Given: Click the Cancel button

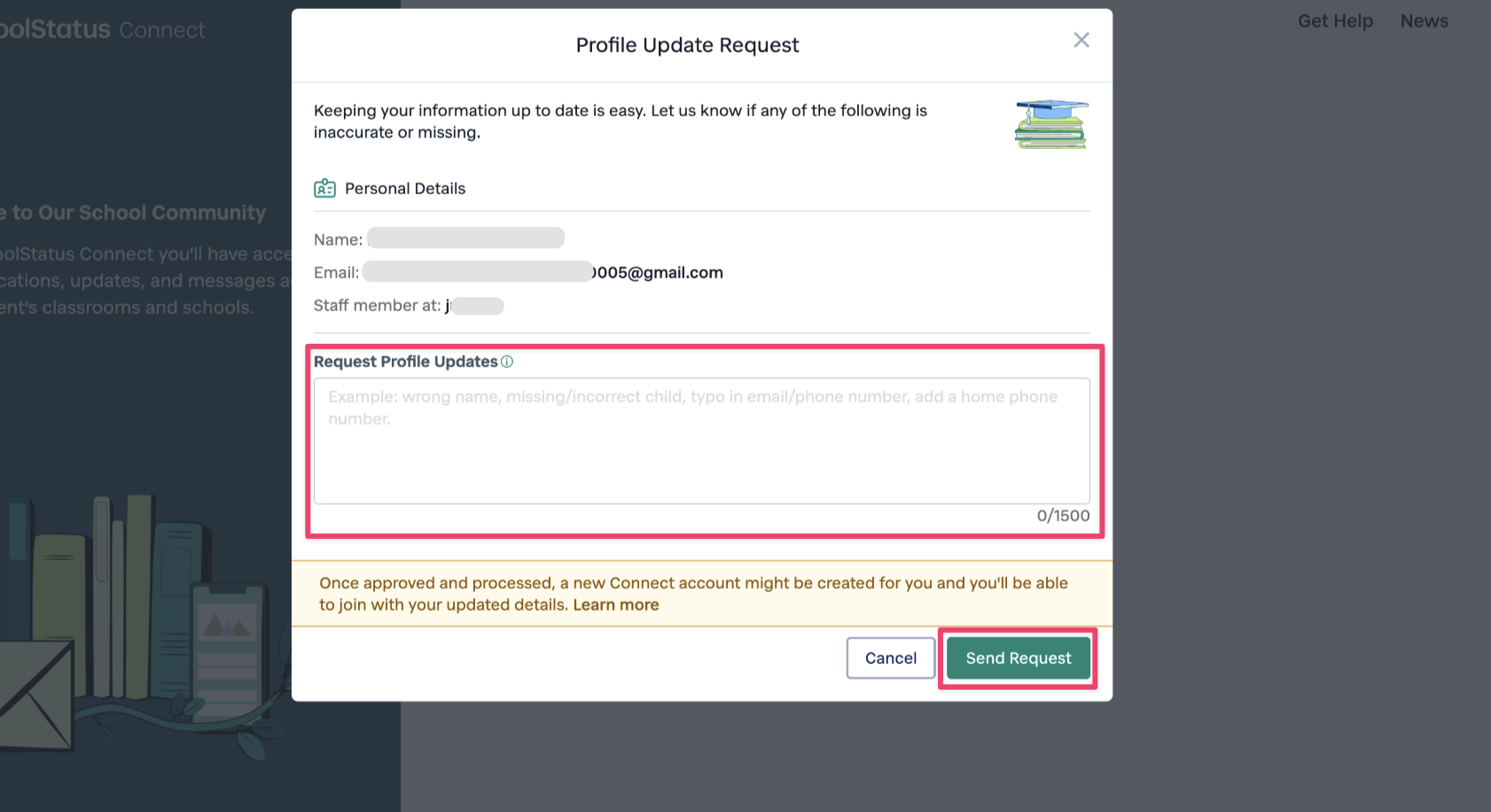Looking at the screenshot, I should (890, 658).
